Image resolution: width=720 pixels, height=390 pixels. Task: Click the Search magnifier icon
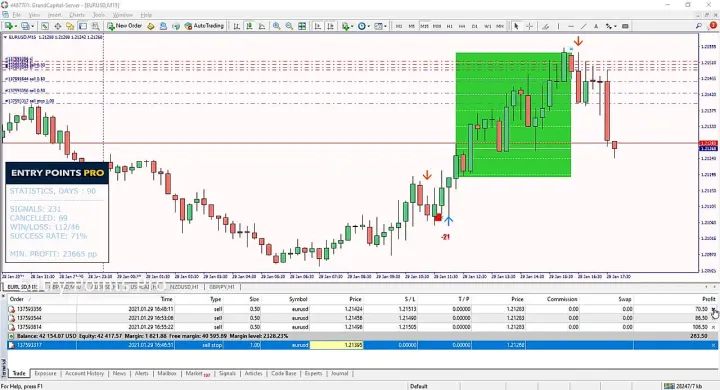coord(698,26)
